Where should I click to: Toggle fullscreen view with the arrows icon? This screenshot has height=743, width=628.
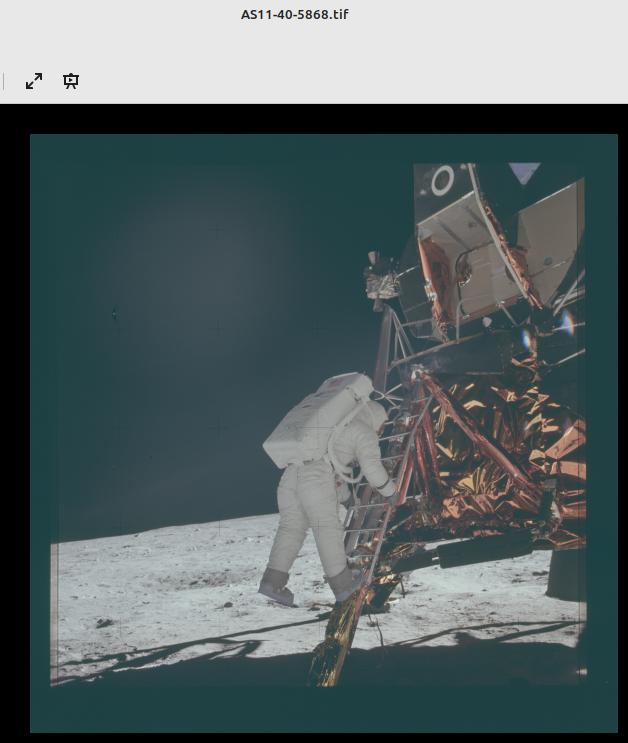(34, 81)
